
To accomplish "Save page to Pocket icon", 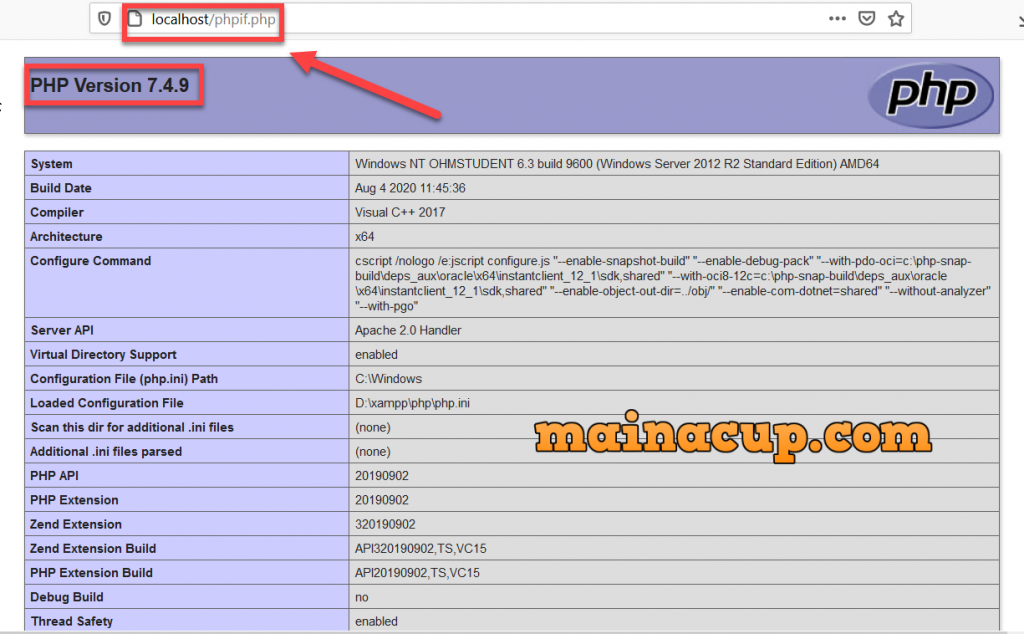I will pyautogui.click(x=867, y=18).
